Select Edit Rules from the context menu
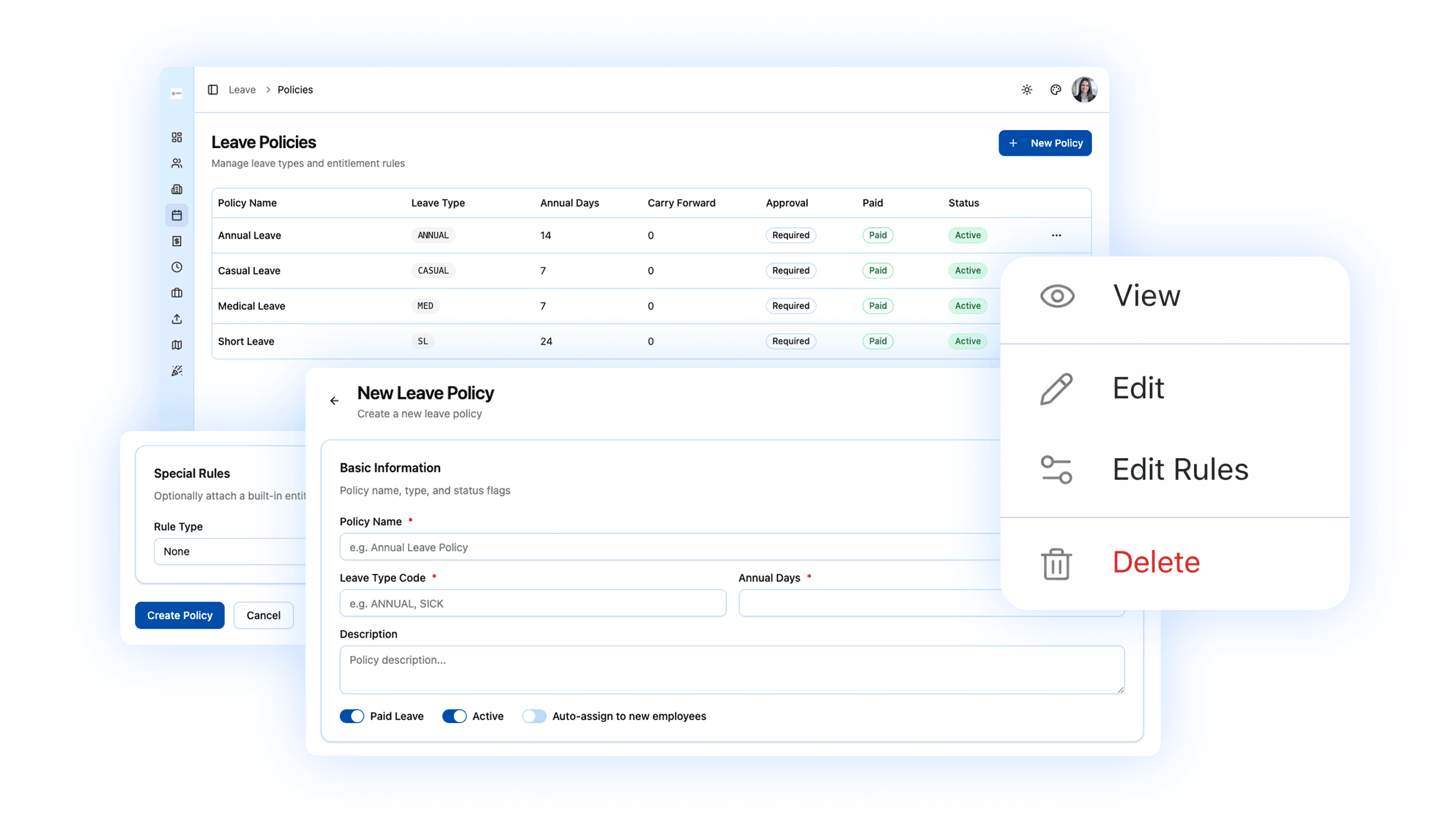Screen dimensions: 1456x821 click(x=1180, y=470)
